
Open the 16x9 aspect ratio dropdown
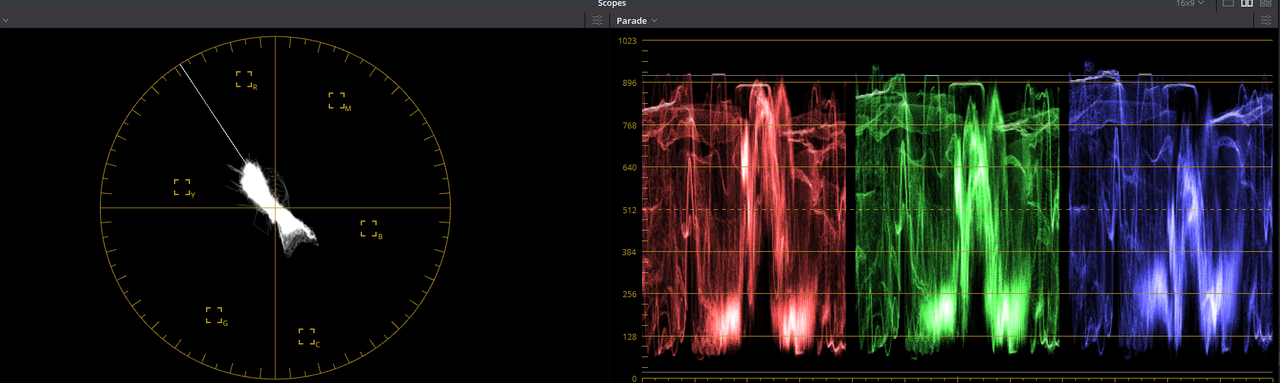(1190, 4)
